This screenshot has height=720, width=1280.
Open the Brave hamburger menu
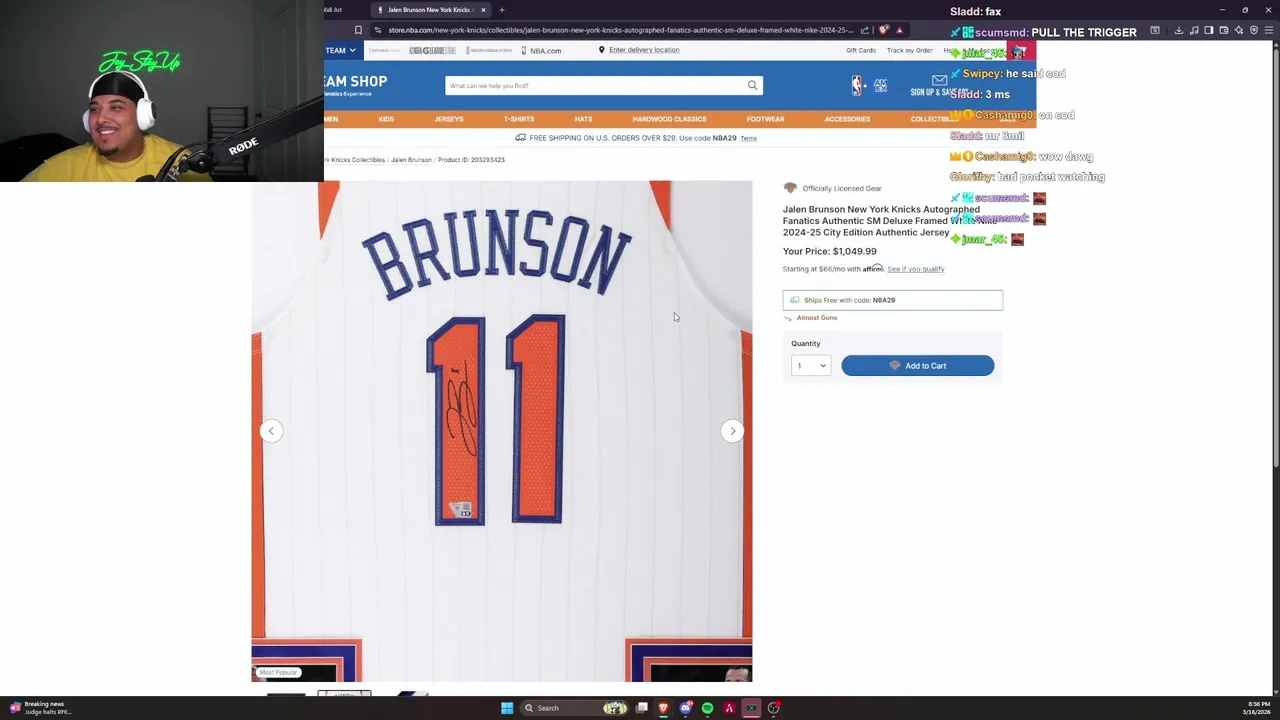pyautogui.click(x=1269, y=30)
